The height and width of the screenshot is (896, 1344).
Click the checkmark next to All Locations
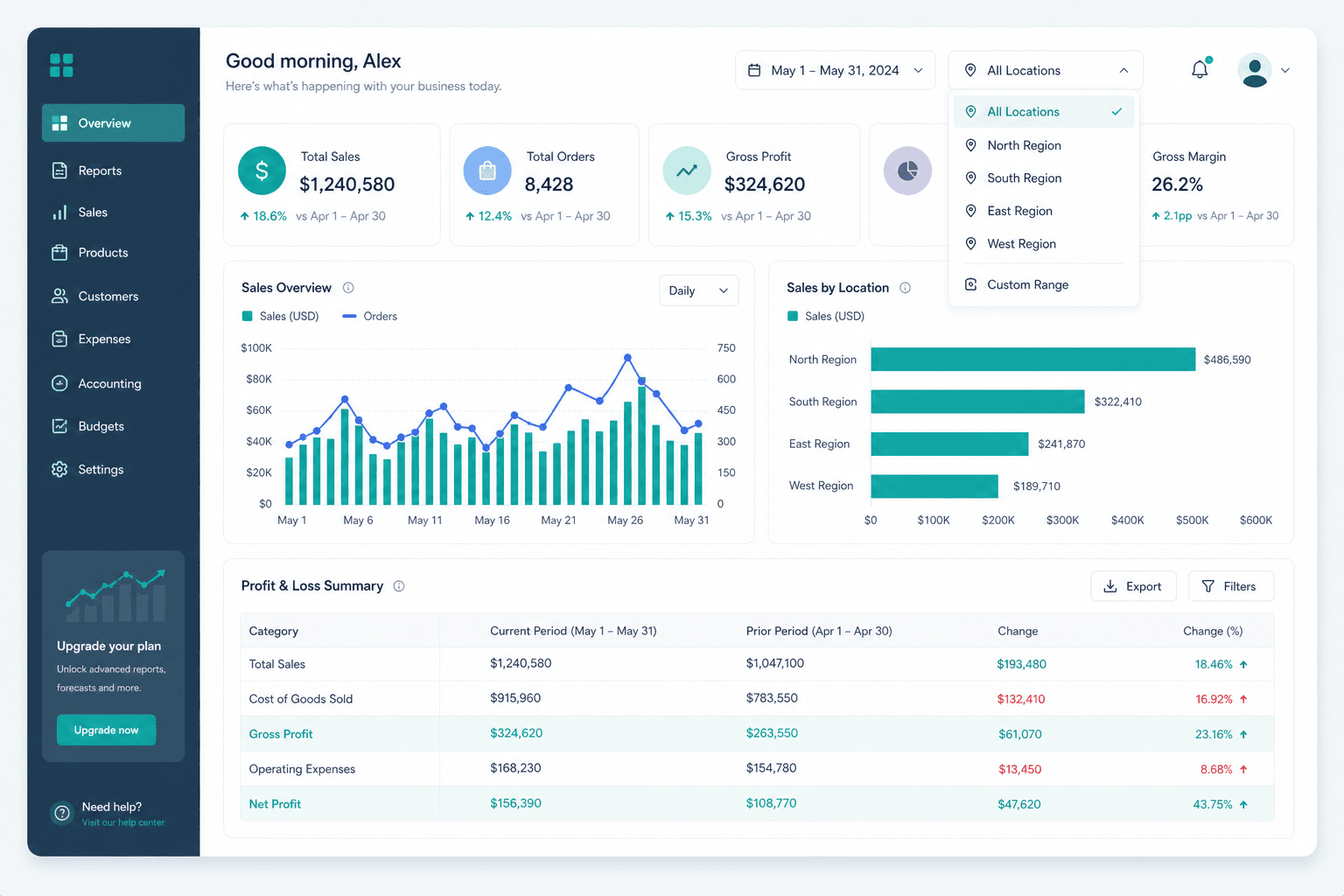point(1116,112)
